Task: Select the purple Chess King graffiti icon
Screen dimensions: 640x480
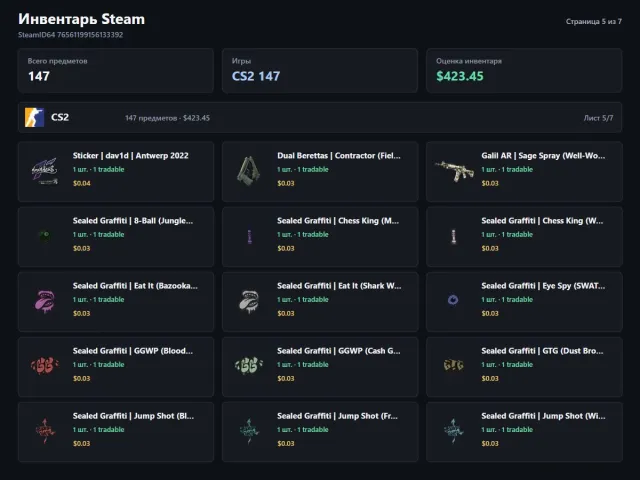Action: pos(249,236)
